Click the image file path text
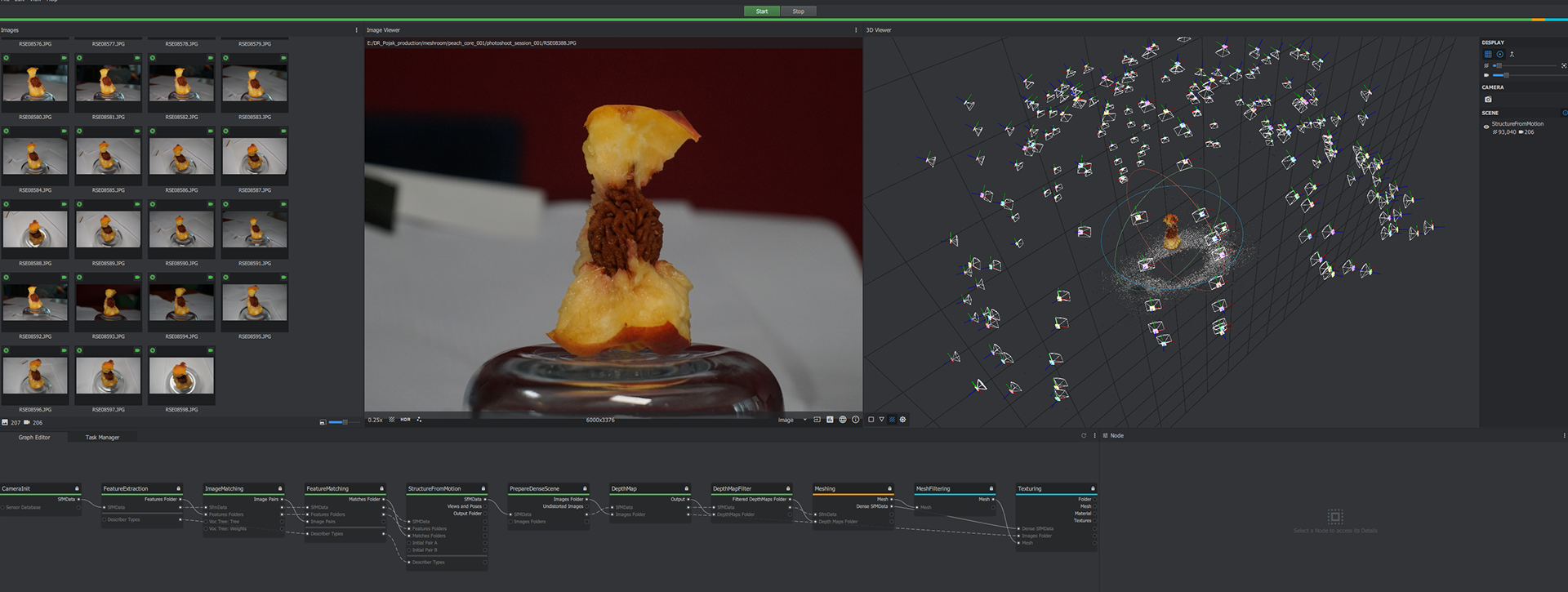Image resolution: width=1568 pixels, height=592 pixels. (x=471, y=42)
